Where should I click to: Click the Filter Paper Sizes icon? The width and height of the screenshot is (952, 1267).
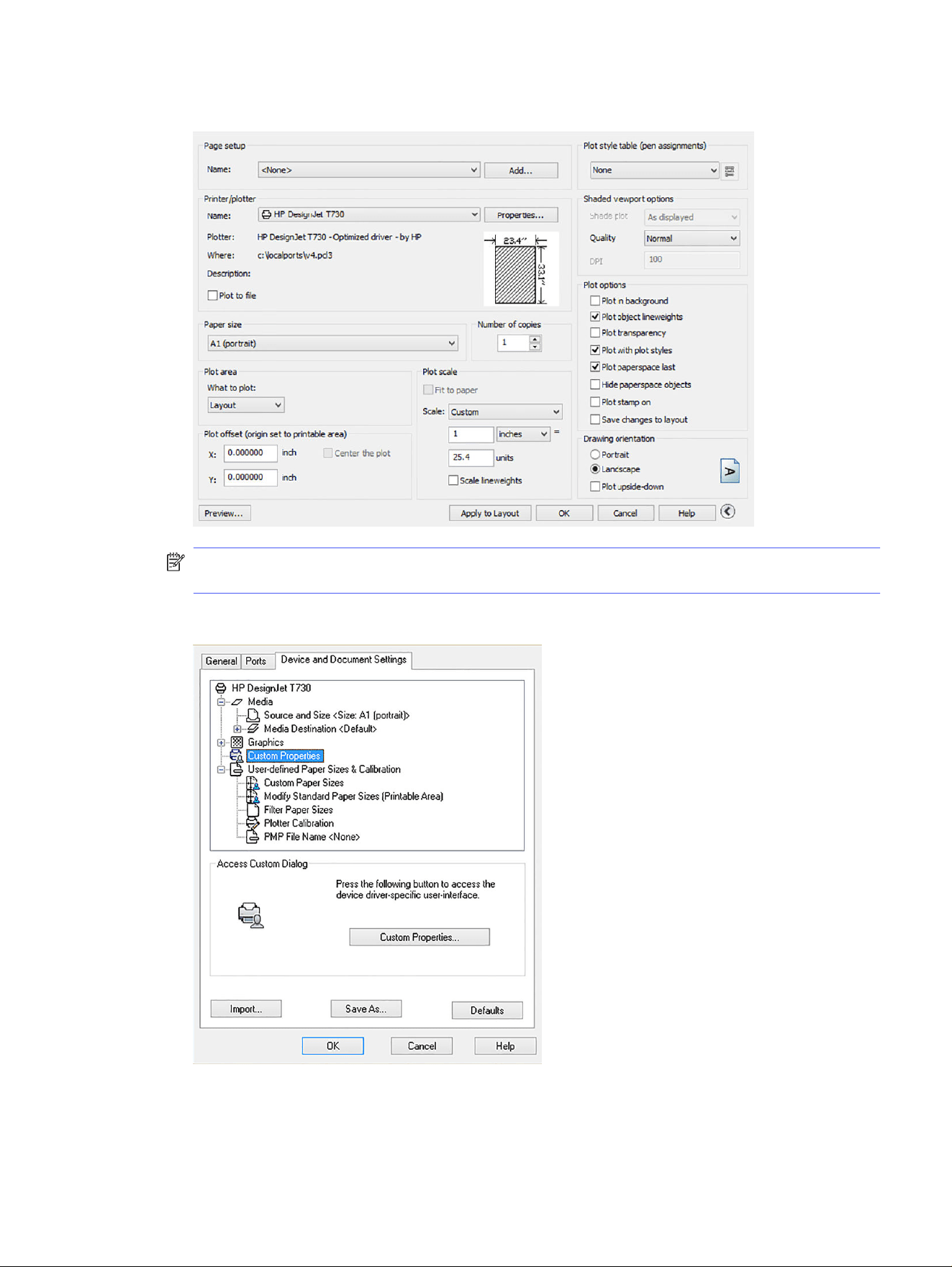click(253, 810)
